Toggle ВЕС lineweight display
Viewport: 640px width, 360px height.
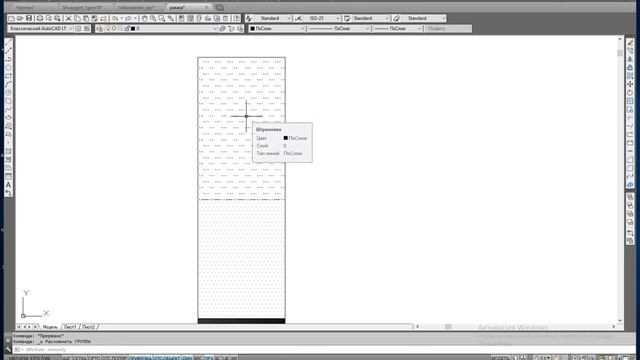(198, 358)
